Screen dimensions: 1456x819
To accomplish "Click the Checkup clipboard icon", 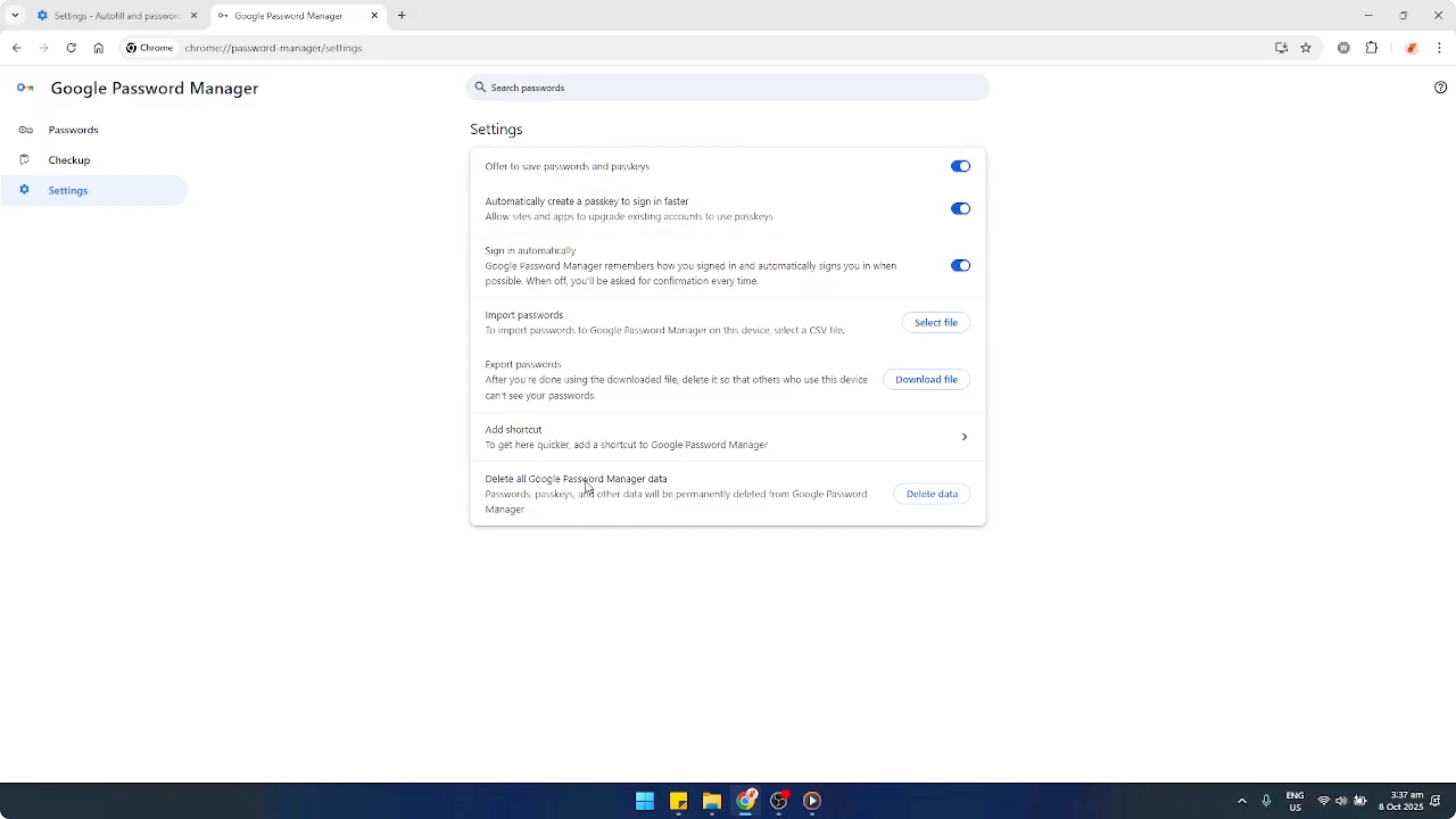I will click(x=24, y=159).
